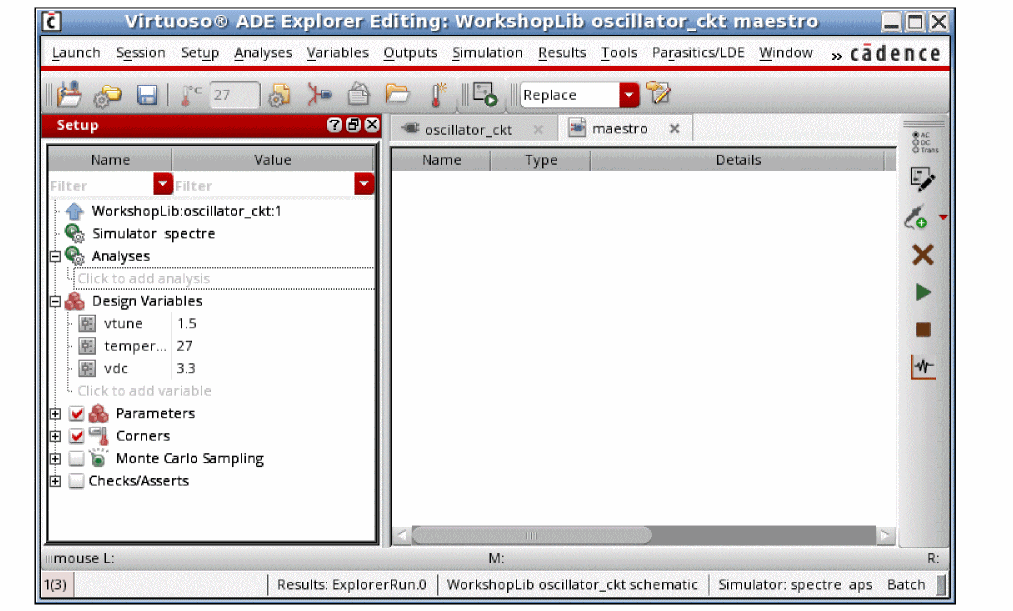Close the oscillator_ckt tab
This screenshot has height=611, width=1013.
pyautogui.click(x=538, y=129)
